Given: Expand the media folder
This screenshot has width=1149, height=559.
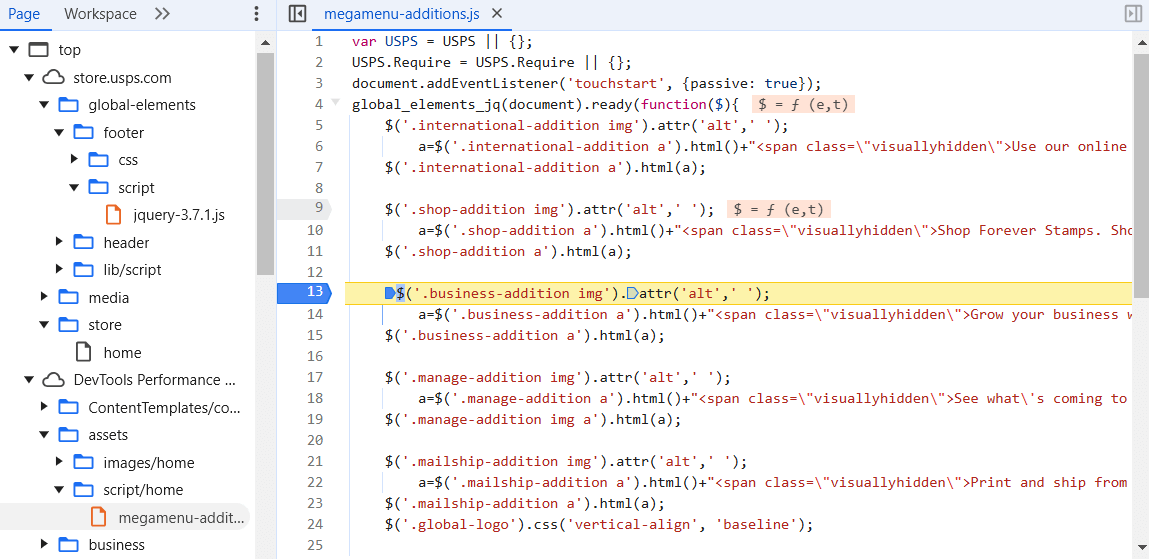Looking at the screenshot, I should (44, 297).
